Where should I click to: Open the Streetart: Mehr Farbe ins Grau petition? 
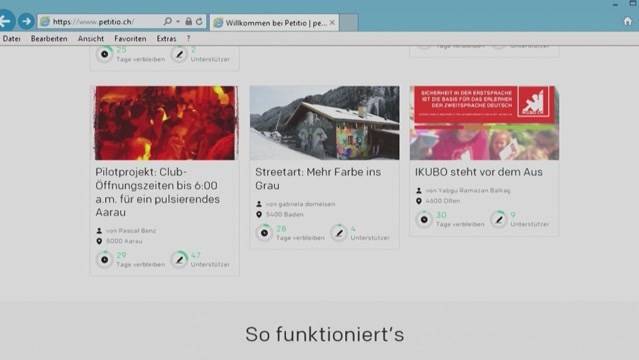pos(318,179)
